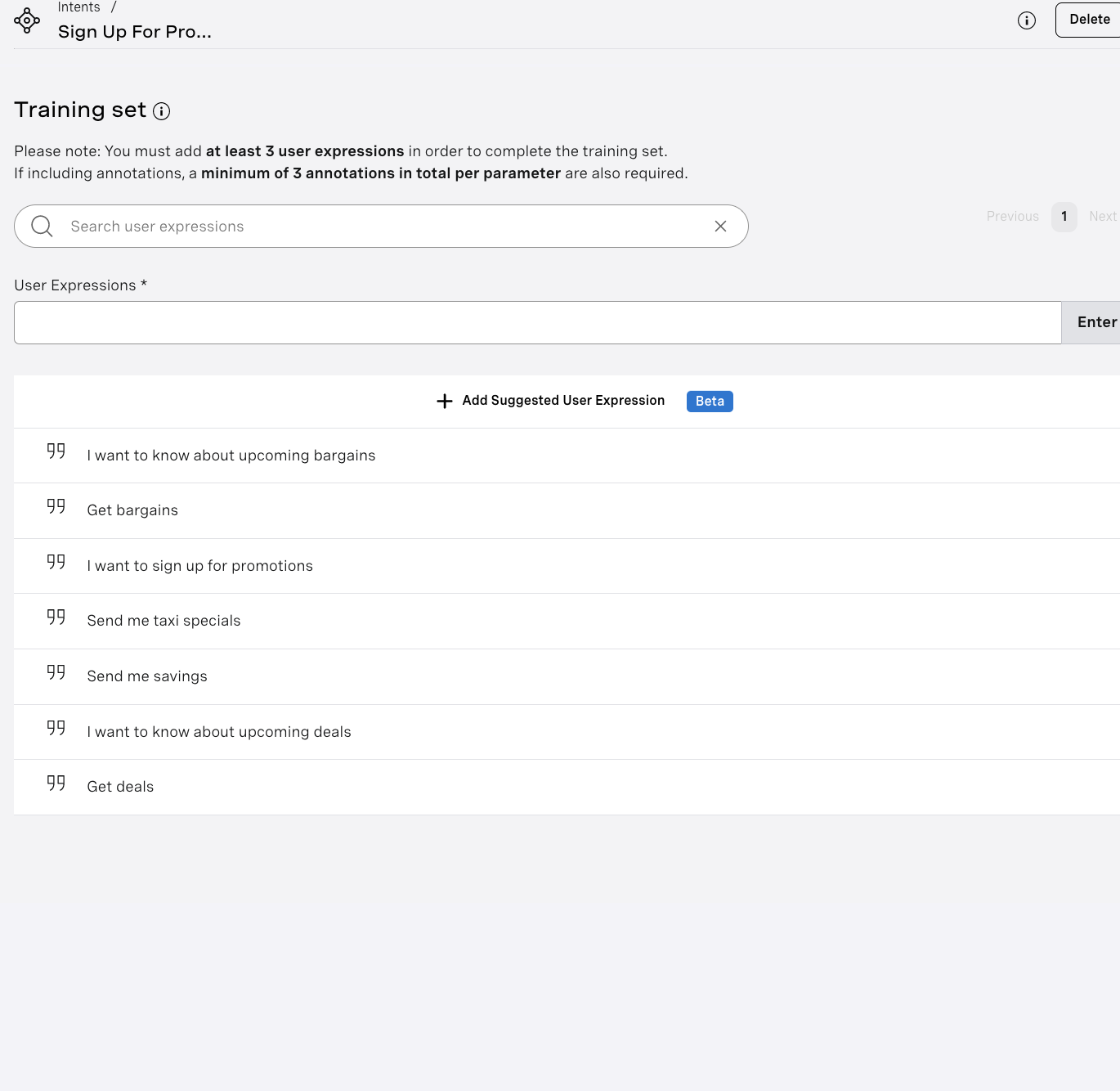Add Suggested User Expression

coord(563,401)
